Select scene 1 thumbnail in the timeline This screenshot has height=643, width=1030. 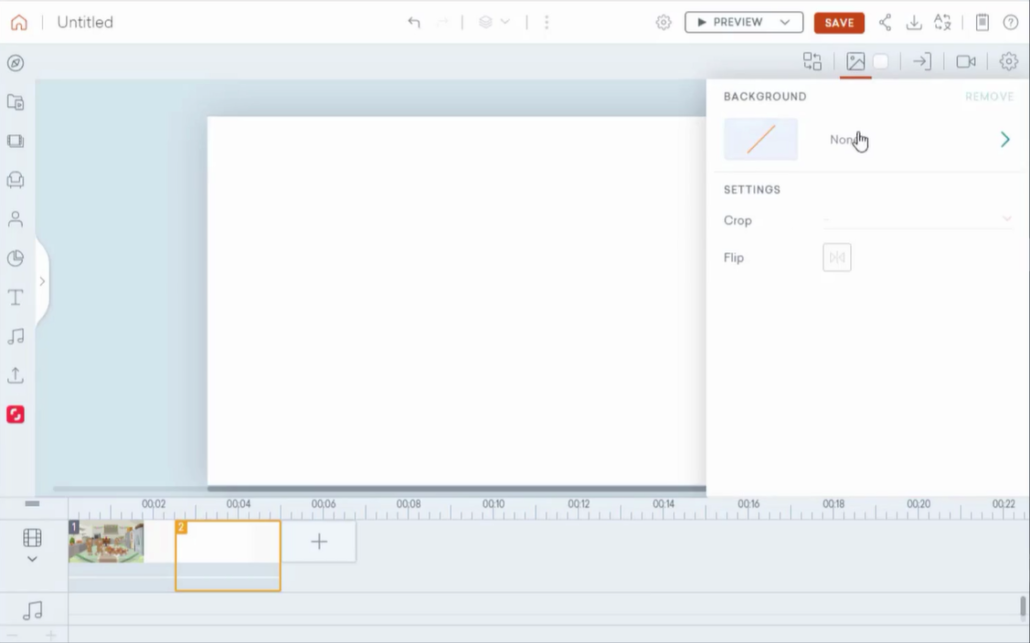click(106, 542)
